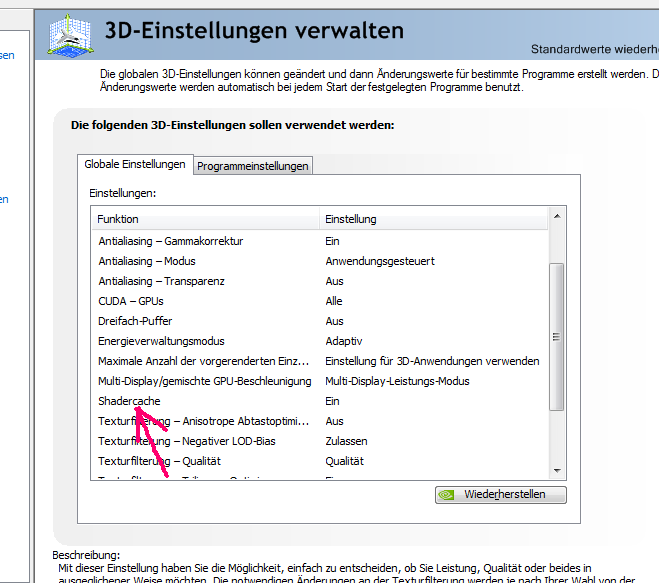Select the Shadercache row
Viewport: 659px width, 583px height.
point(320,401)
